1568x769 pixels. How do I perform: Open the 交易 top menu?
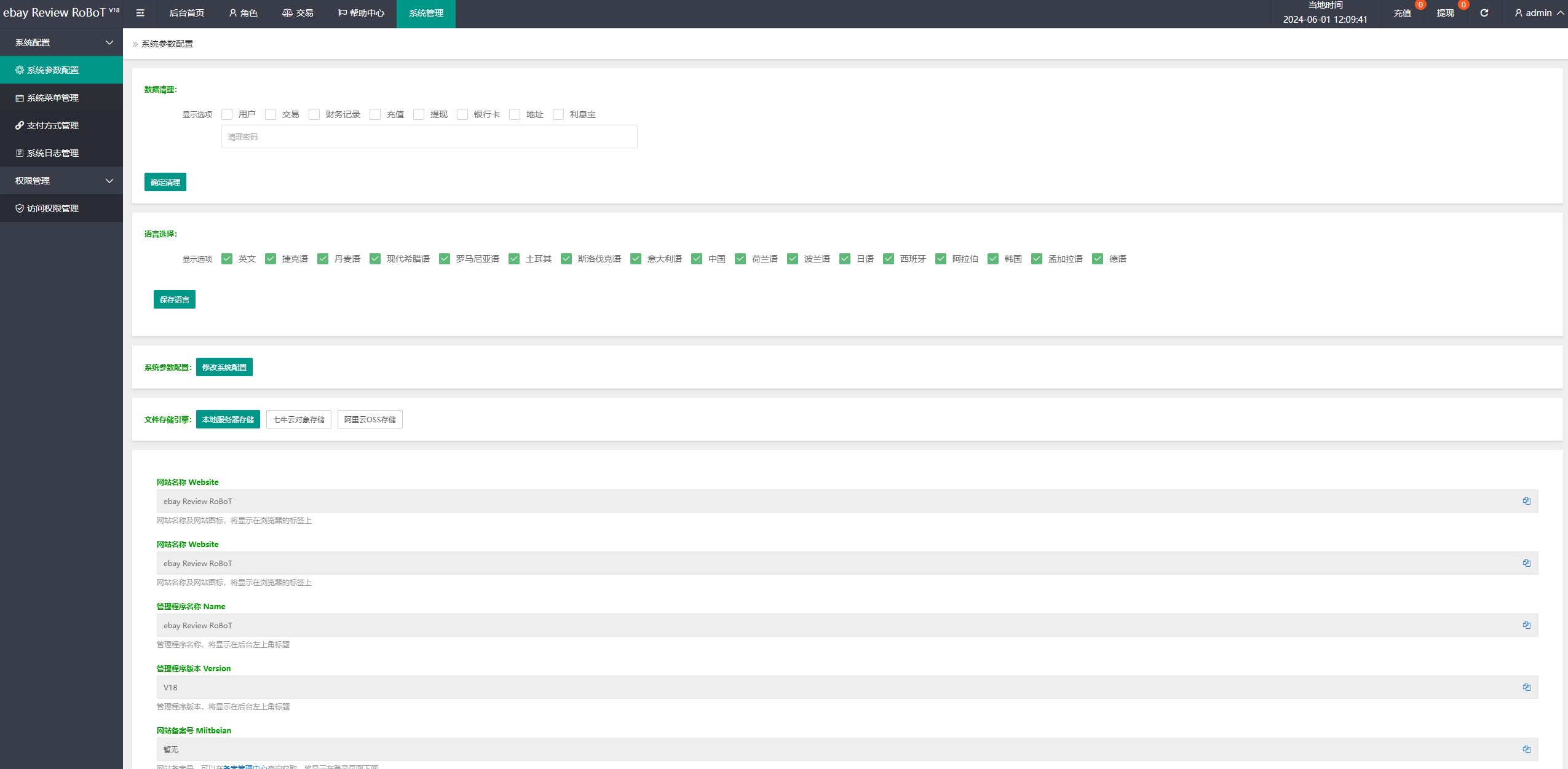[x=298, y=13]
